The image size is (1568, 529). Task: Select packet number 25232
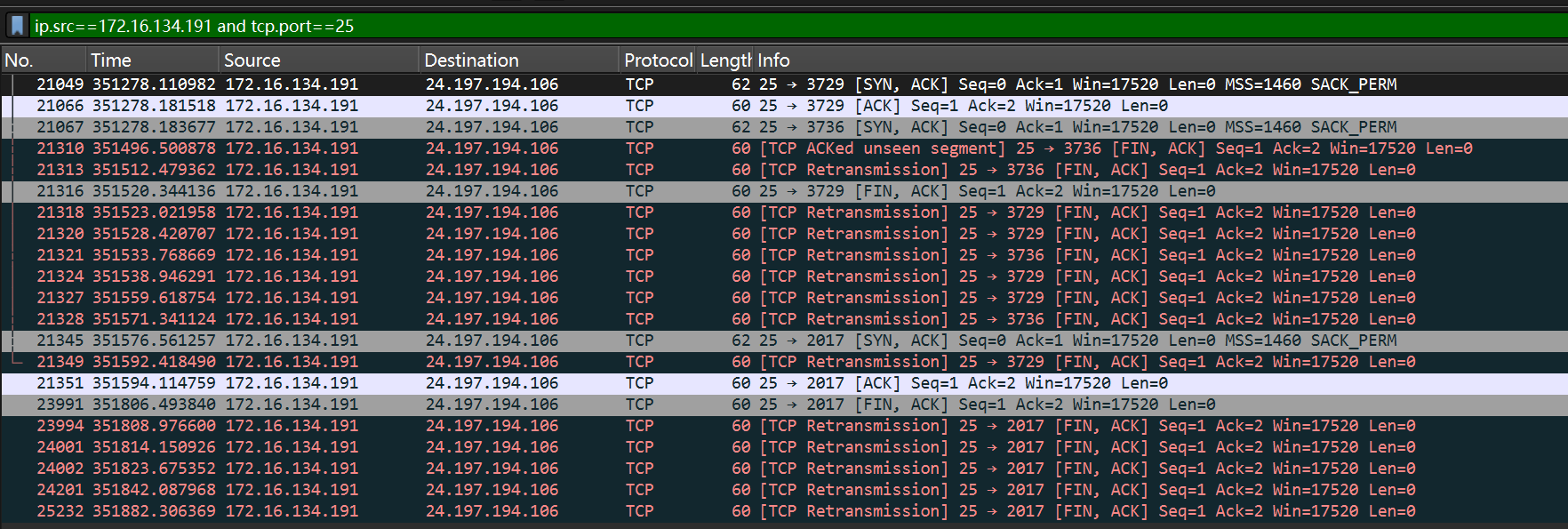784,511
